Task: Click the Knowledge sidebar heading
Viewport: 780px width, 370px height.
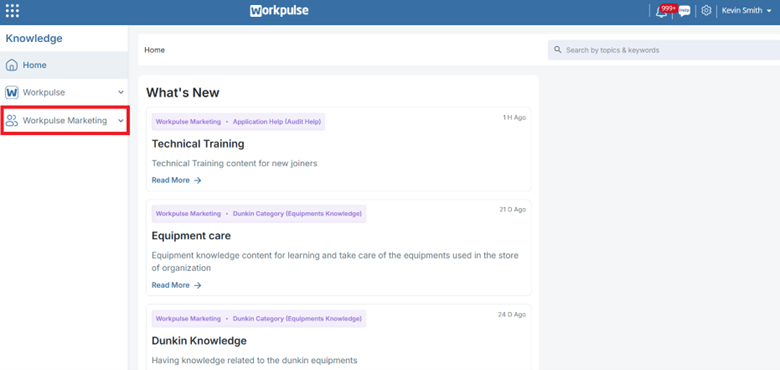Action: coord(34,38)
